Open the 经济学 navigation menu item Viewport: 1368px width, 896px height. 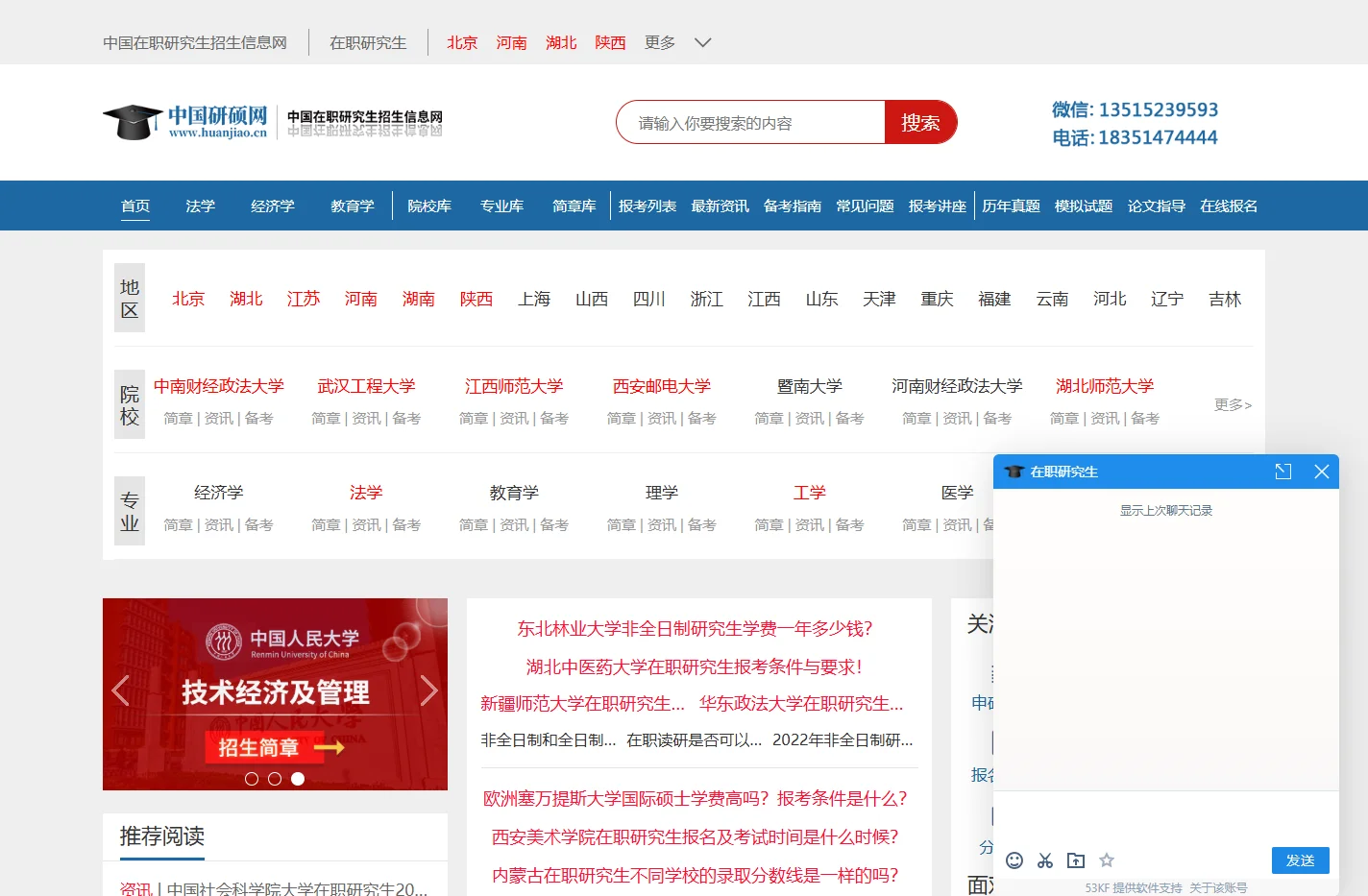273,206
